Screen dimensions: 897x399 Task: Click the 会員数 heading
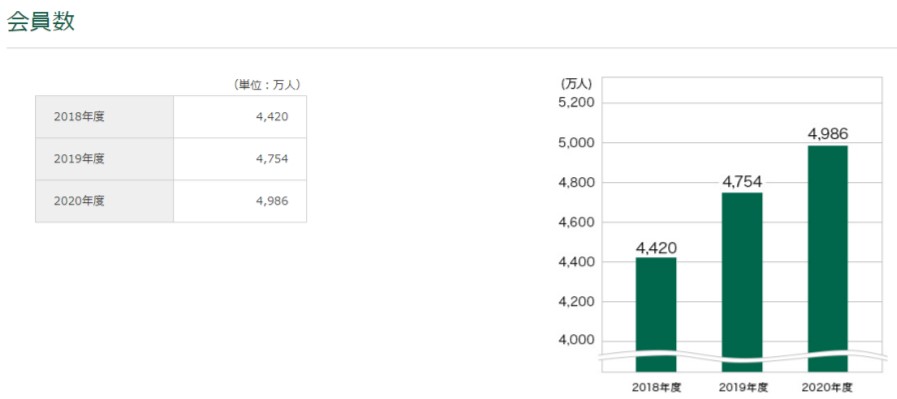(41, 21)
